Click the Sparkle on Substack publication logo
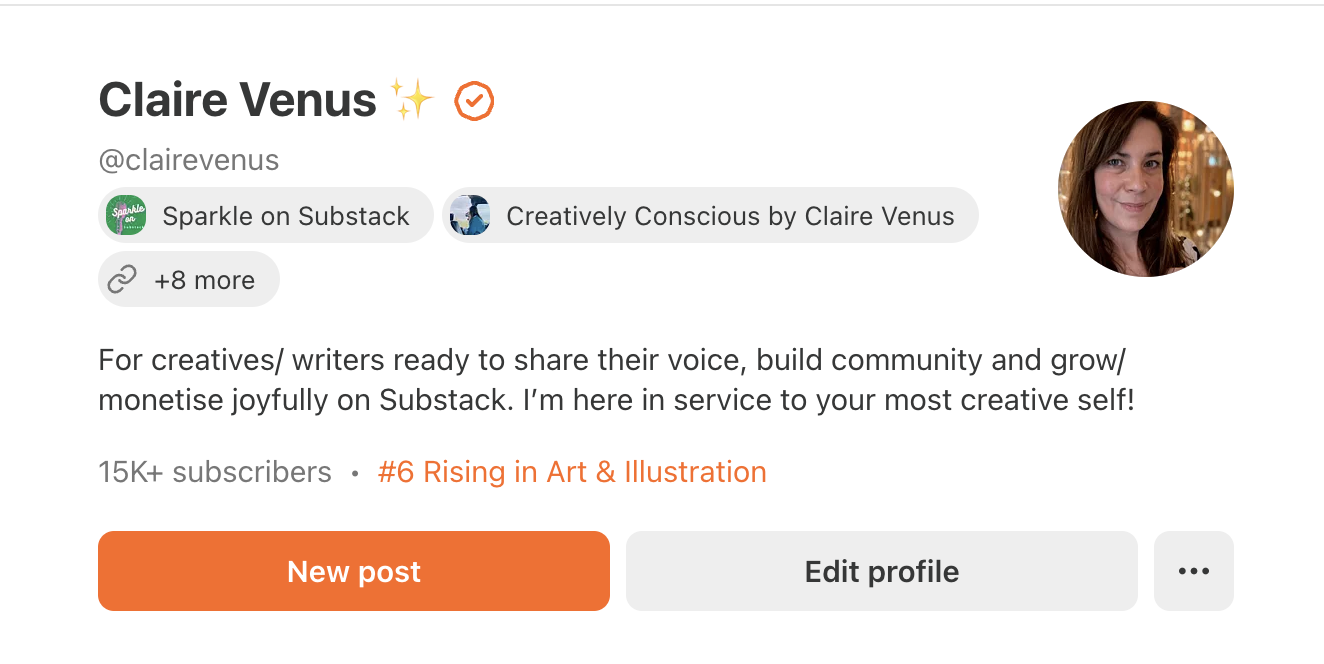This screenshot has height=664, width=1324. [x=124, y=215]
